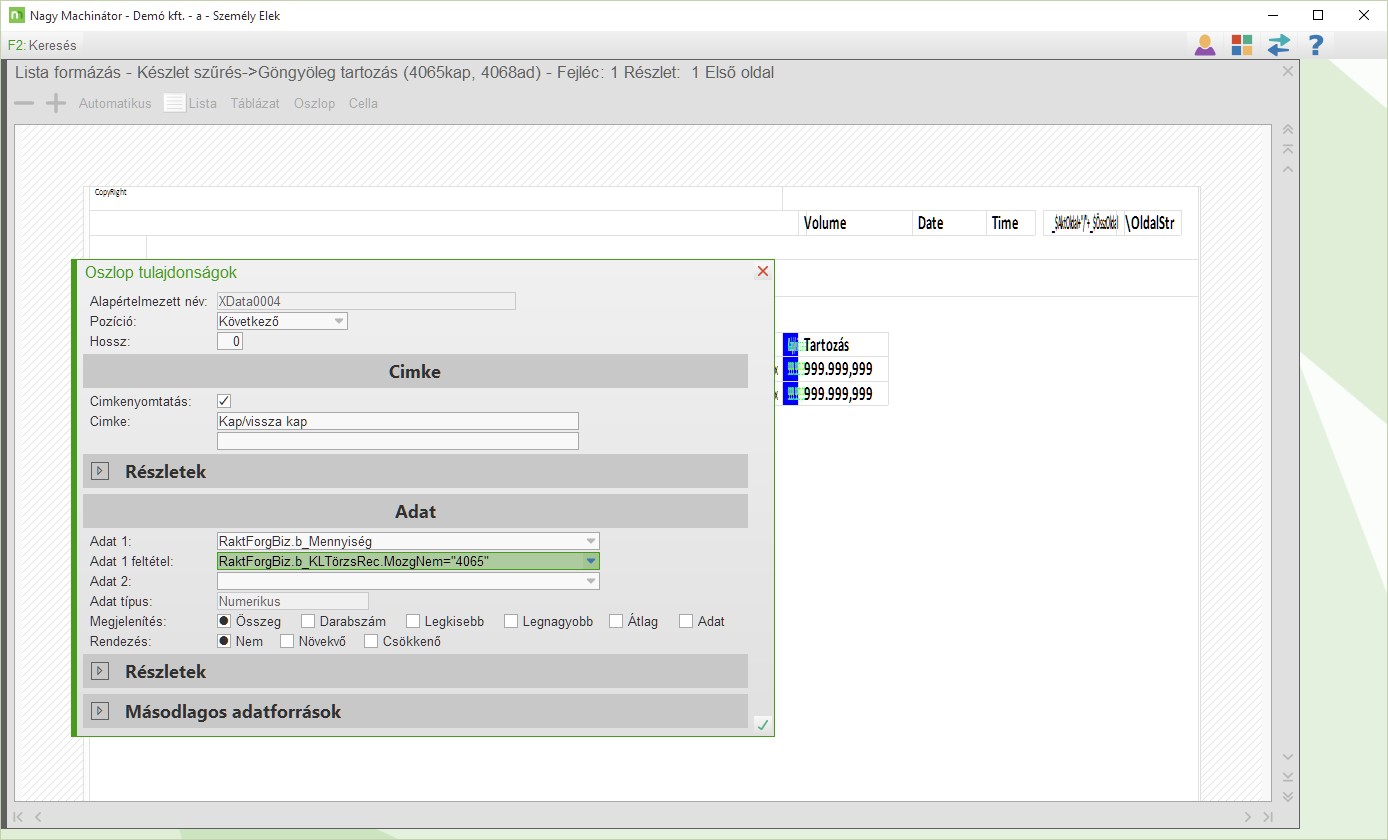Open the Táblázat menu

(255, 103)
